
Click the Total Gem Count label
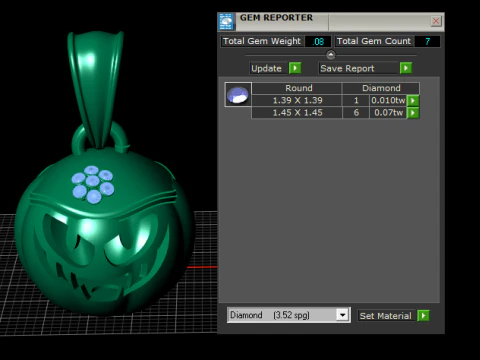click(374, 41)
